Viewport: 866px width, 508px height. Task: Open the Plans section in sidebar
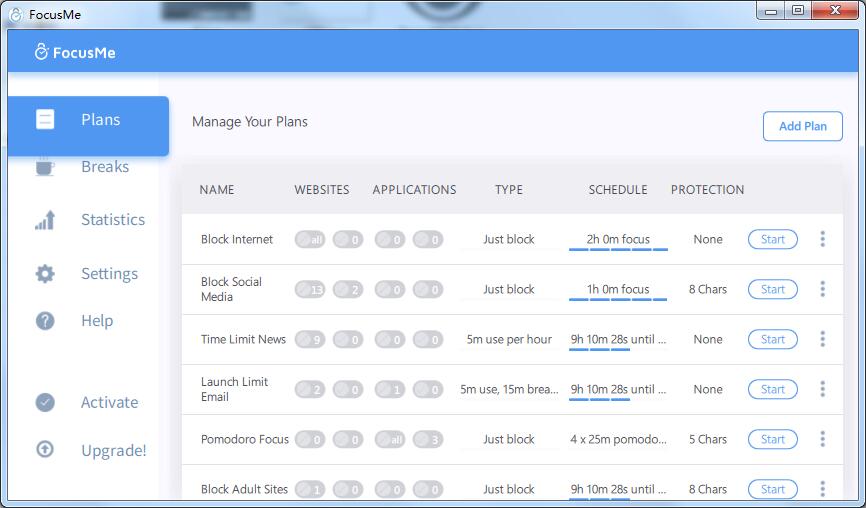tap(88, 126)
